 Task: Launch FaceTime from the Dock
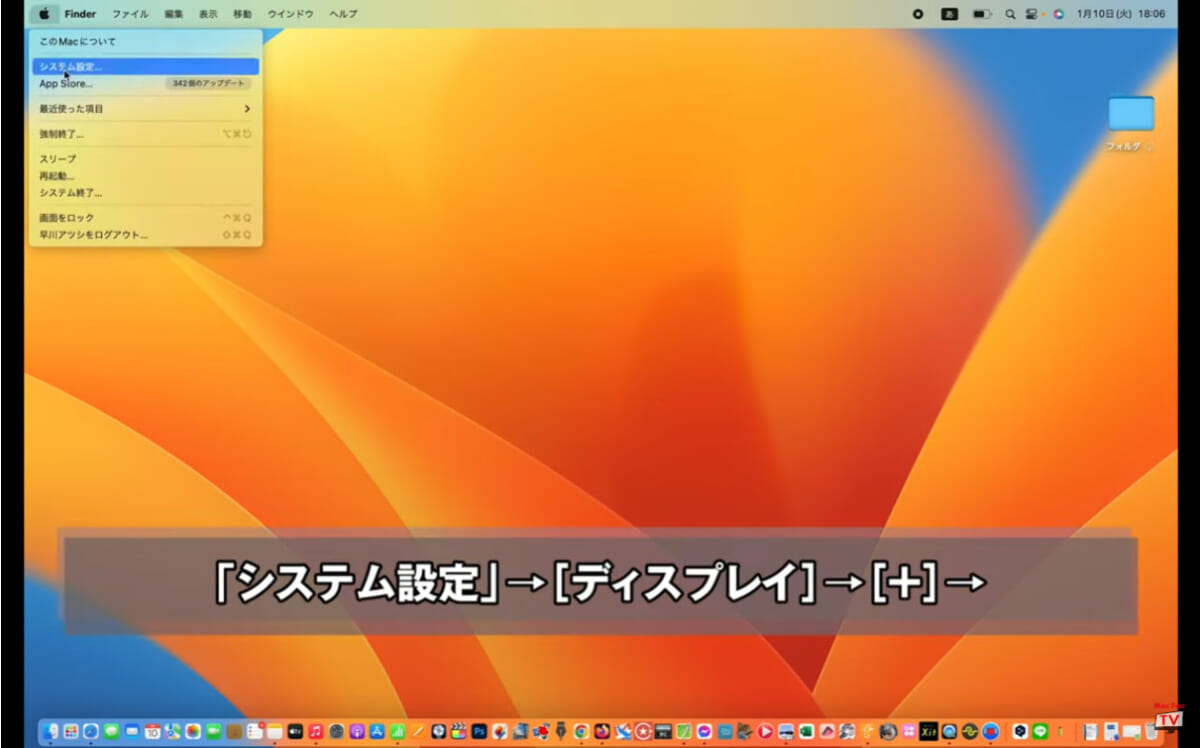(x=213, y=731)
